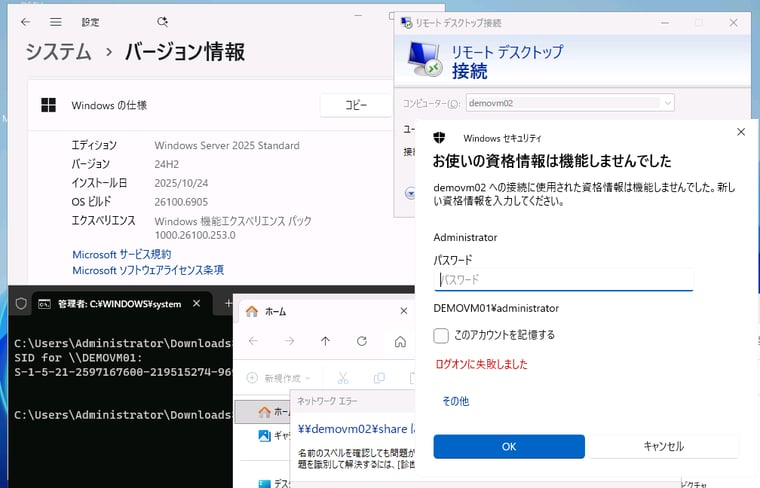The height and width of the screenshot is (488, 760).
Task: Click the パスワード input field
Action: click(565, 280)
